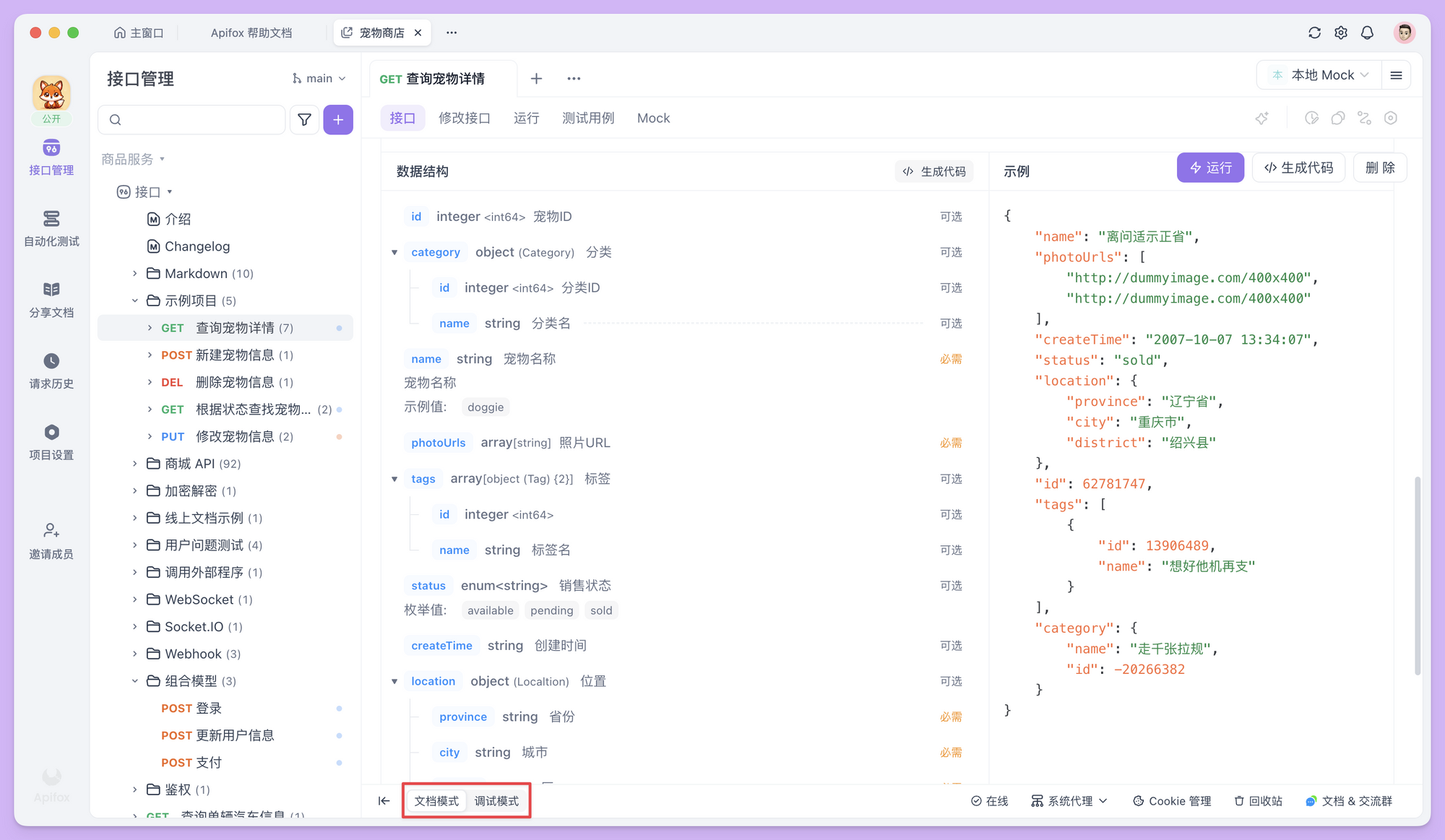Click the sparkle AI icon in toolbar
This screenshot has height=840, width=1445.
click(x=1262, y=118)
